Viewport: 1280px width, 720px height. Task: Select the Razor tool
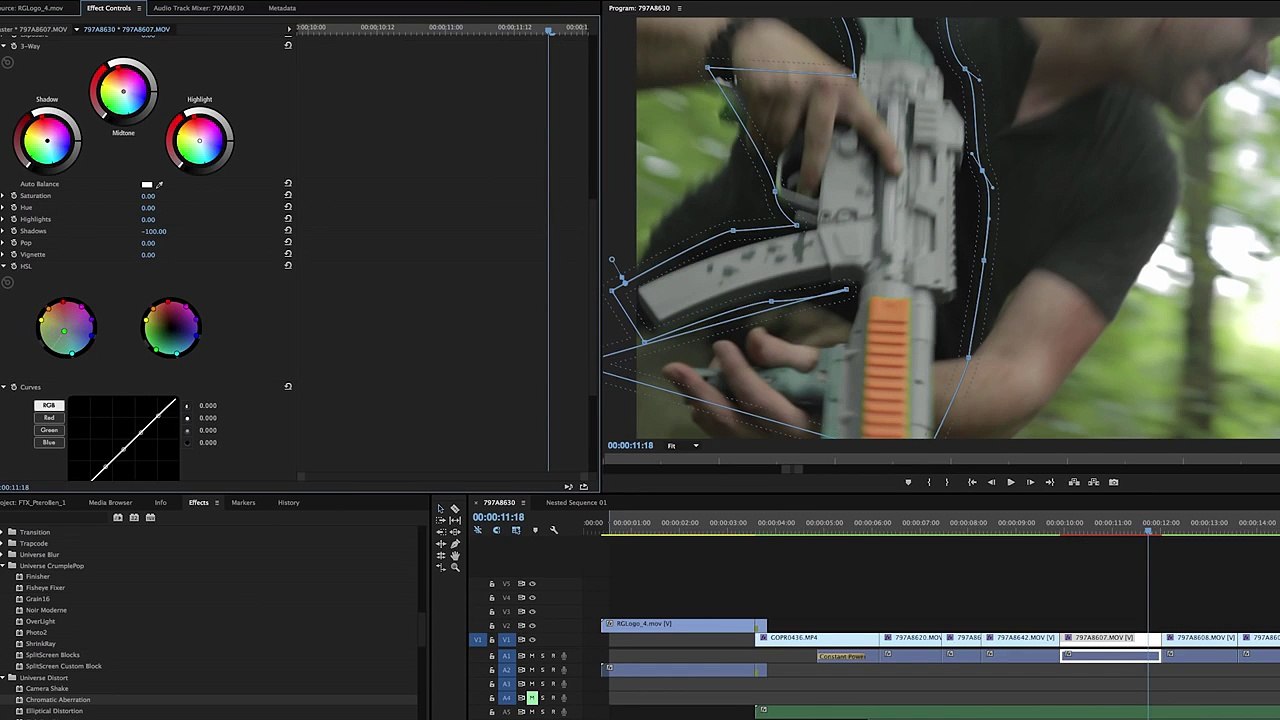pyautogui.click(x=455, y=509)
